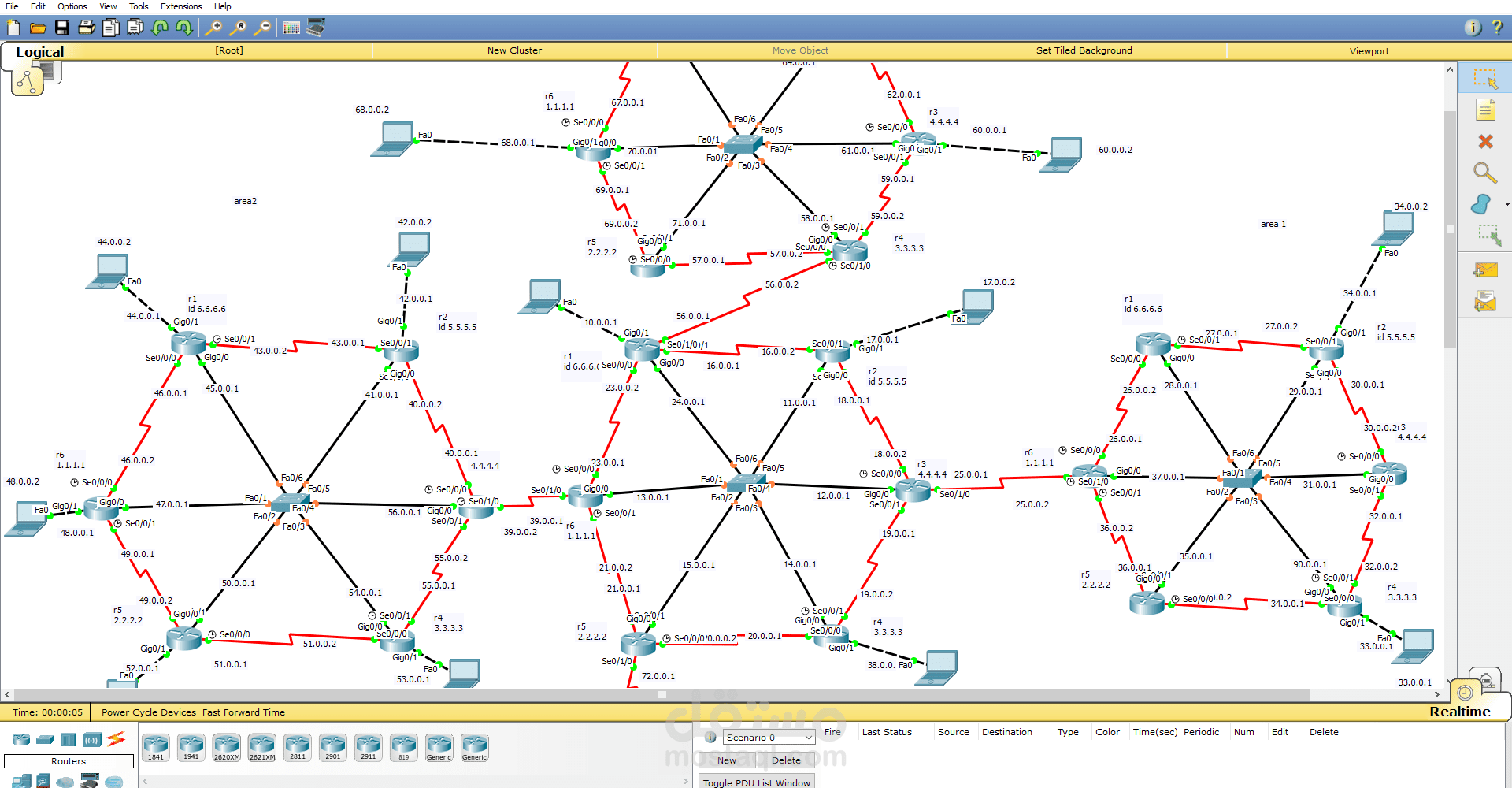The height and width of the screenshot is (788, 1512).
Task: Select the Routers category label
Action: tap(68, 761)
